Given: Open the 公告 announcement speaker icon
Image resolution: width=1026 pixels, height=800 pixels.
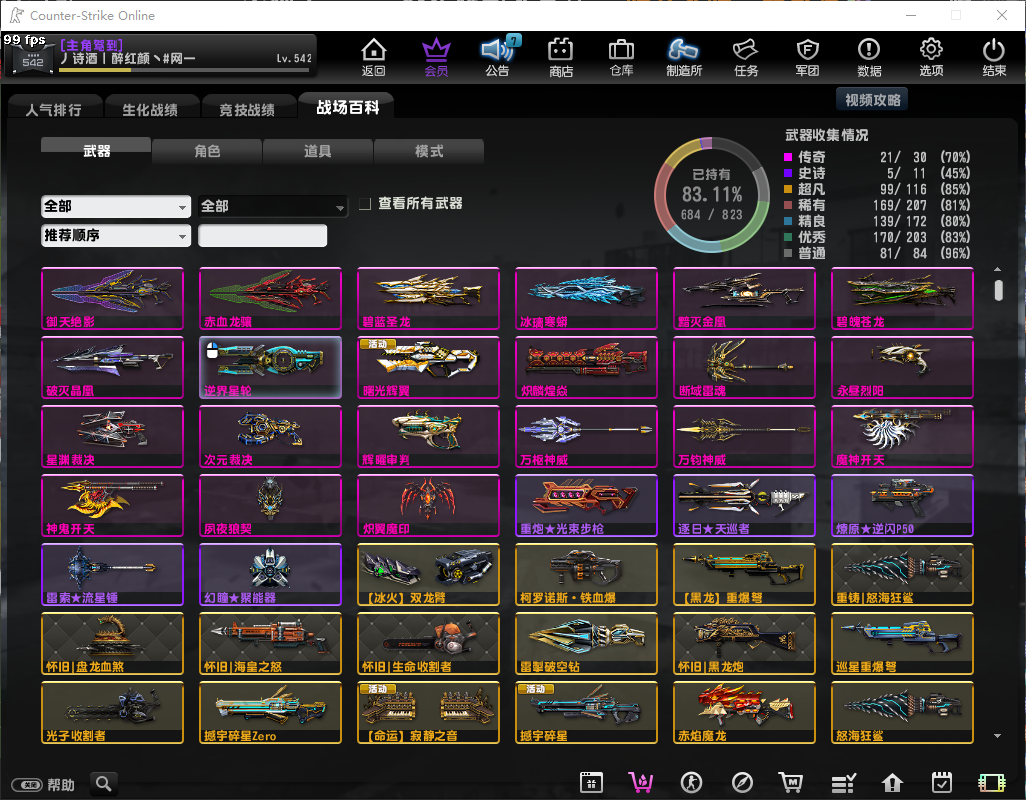Looking at the screenshot, I should [498, 56].
